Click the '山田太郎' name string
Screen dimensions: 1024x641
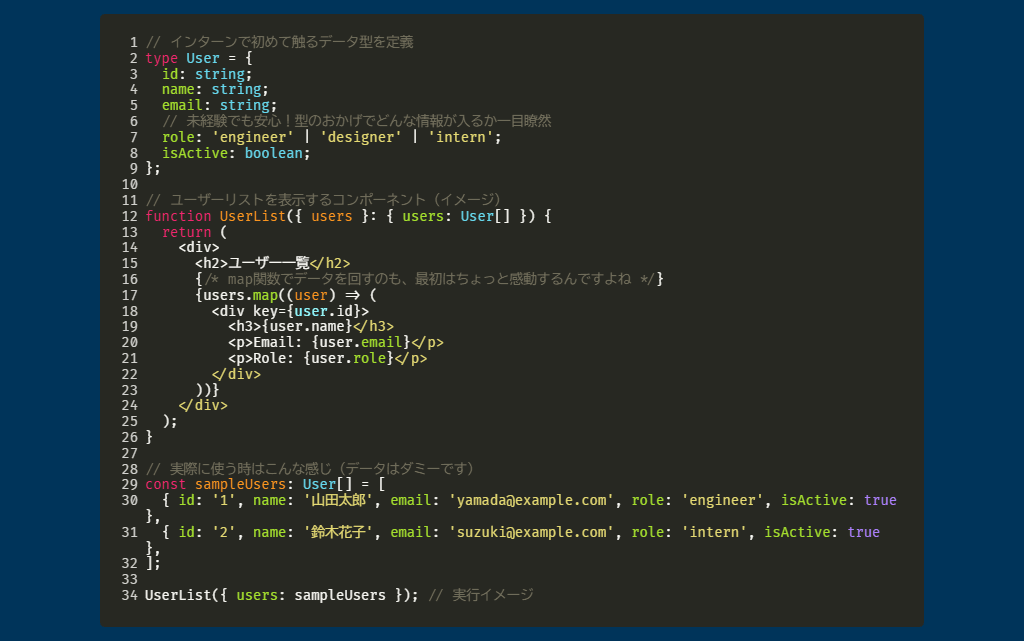[339, 500]
